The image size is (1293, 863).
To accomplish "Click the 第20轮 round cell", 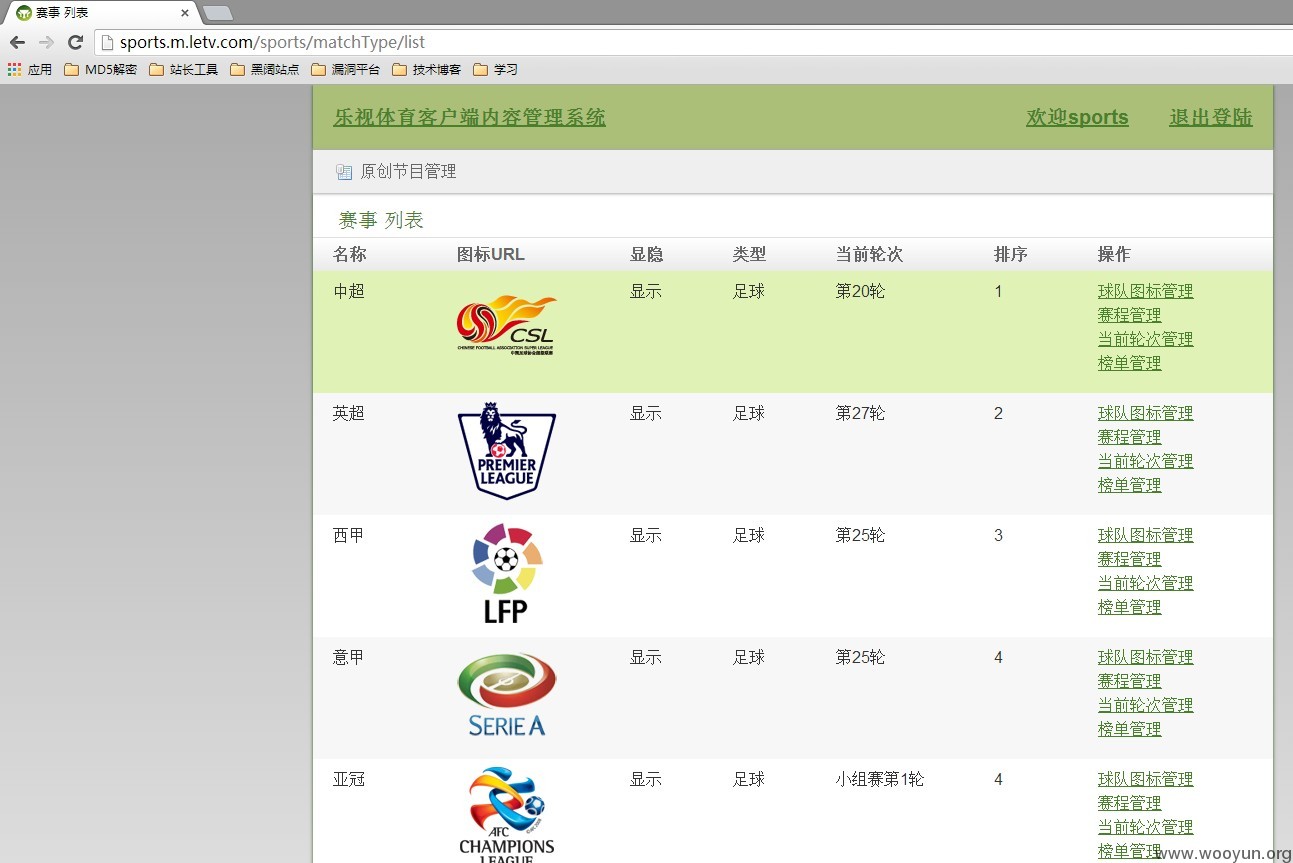I will click(x=860, y=291).
